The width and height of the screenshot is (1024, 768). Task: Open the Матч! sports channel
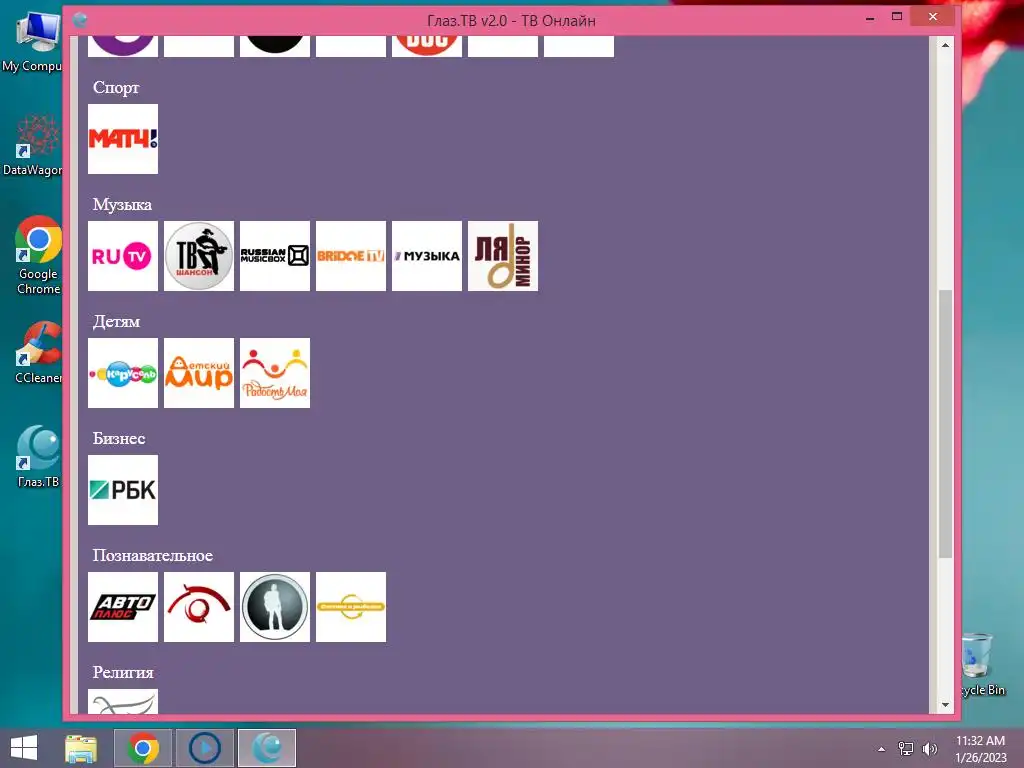(x=123, y=139)
